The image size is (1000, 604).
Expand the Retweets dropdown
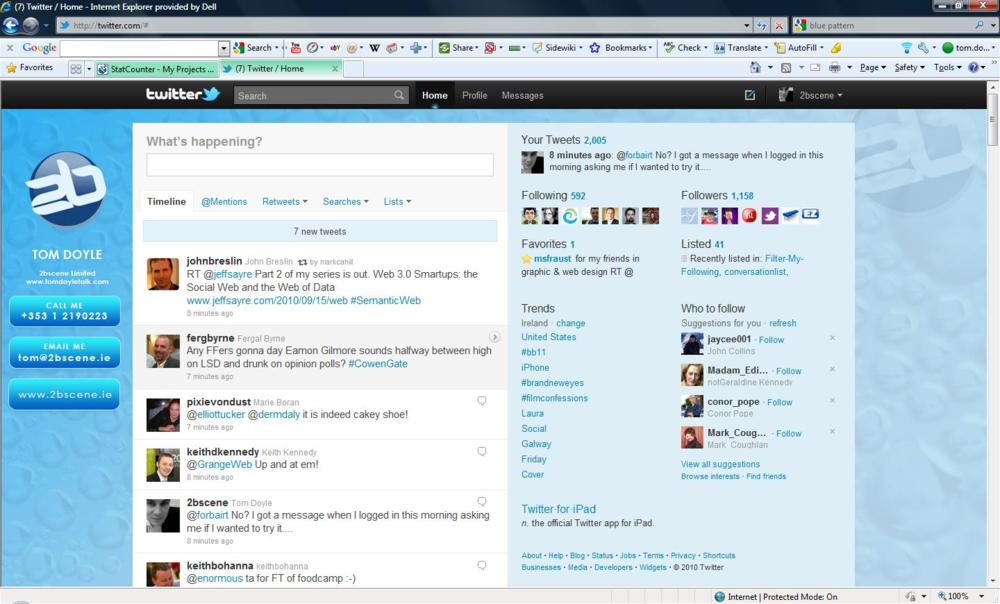(x=286, y=202)
